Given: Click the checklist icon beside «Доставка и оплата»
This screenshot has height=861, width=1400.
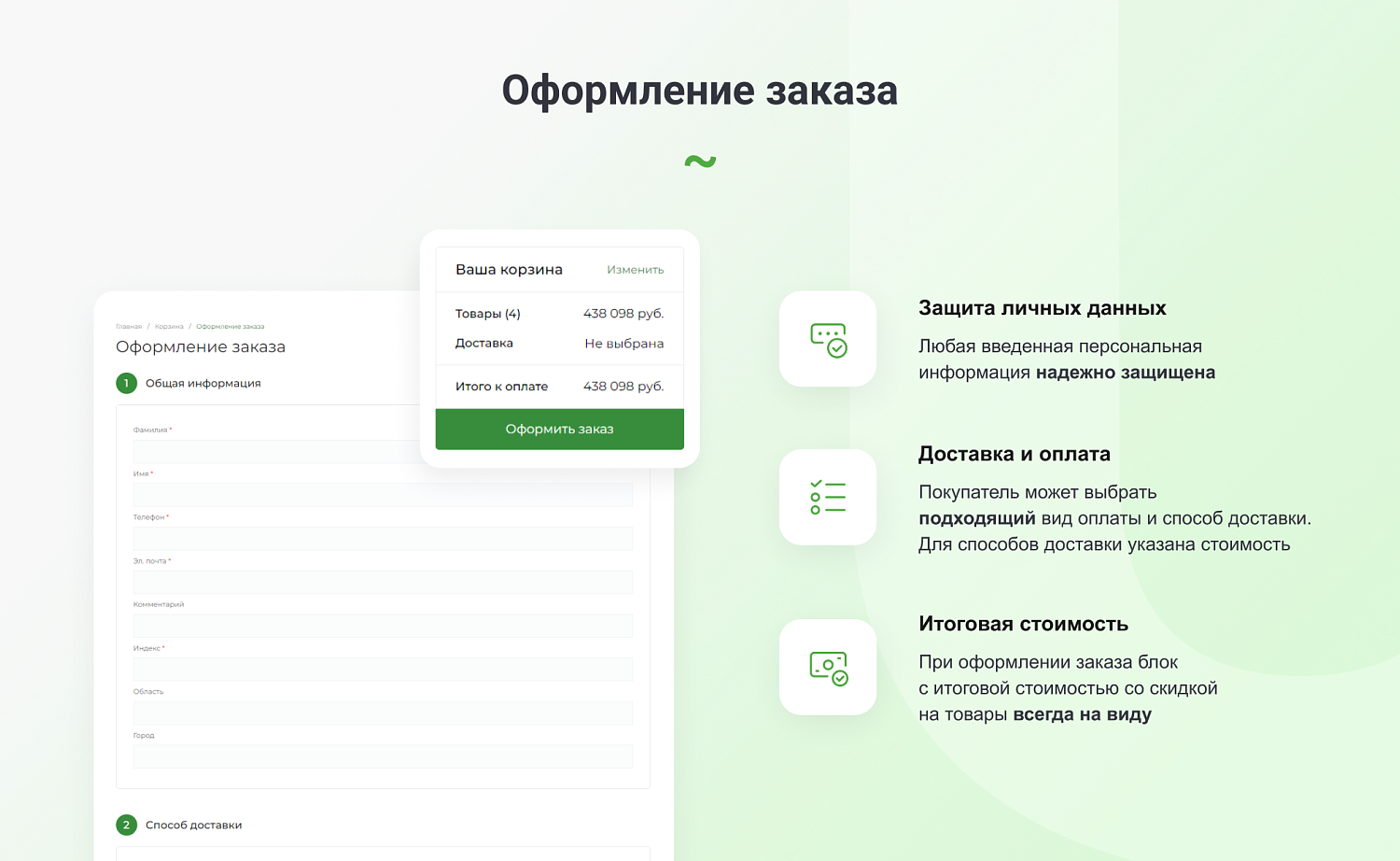Looking at the screenshot, I should point(828,497).
